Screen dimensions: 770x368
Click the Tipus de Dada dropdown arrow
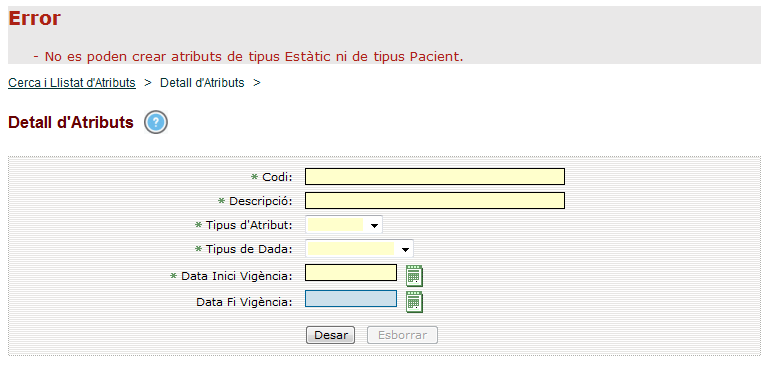[405, 249]
